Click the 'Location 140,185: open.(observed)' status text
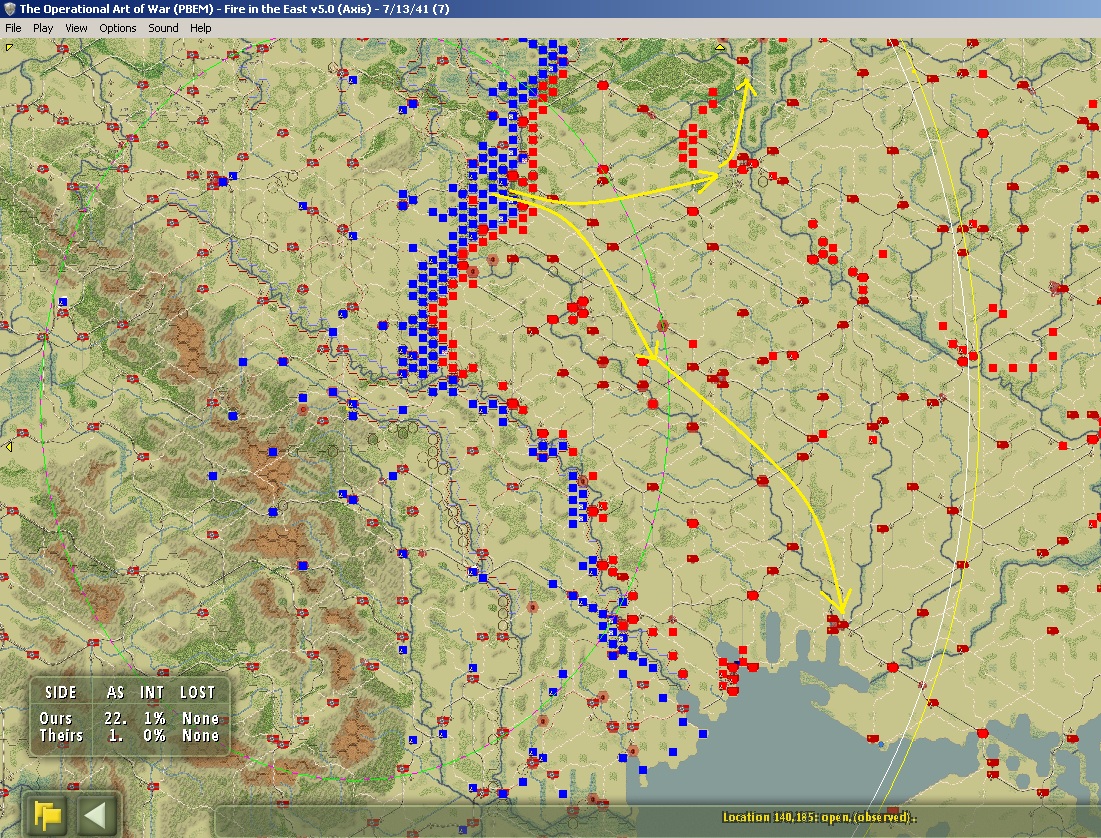Image resolution: width=1101 pixels, height=838 pixels. tap(819, 817)
